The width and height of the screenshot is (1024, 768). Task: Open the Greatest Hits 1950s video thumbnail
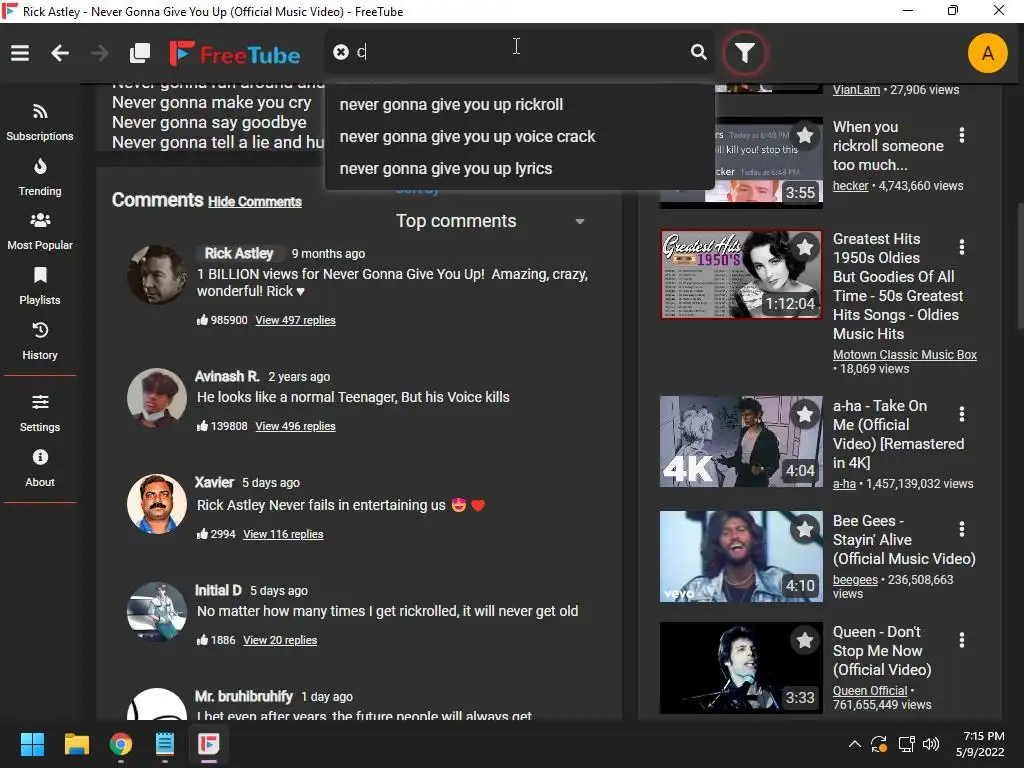point(741,274)
